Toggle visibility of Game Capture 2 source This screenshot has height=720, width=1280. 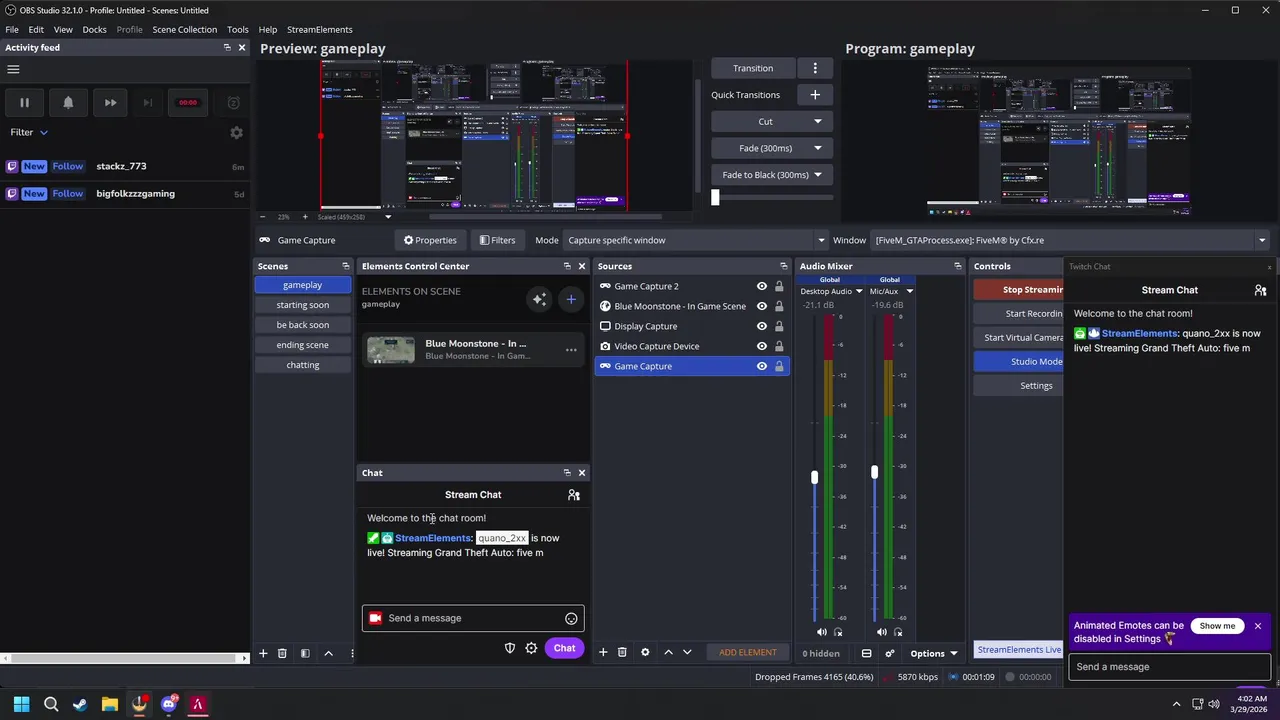(x=761, y=286)
